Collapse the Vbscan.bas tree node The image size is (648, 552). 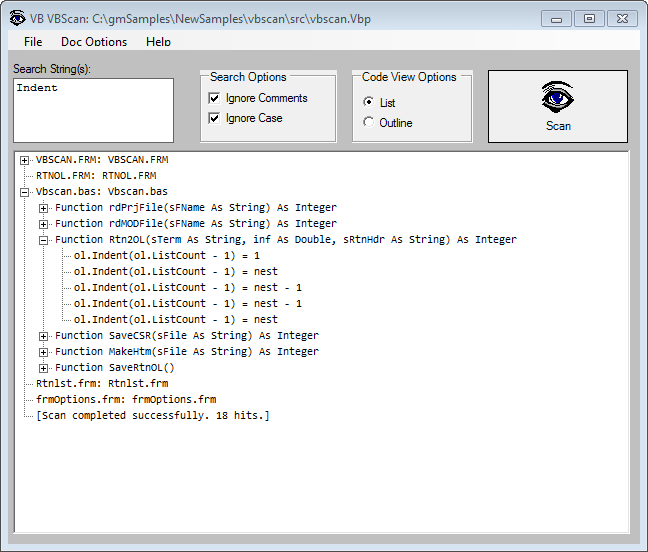(25, 191)
